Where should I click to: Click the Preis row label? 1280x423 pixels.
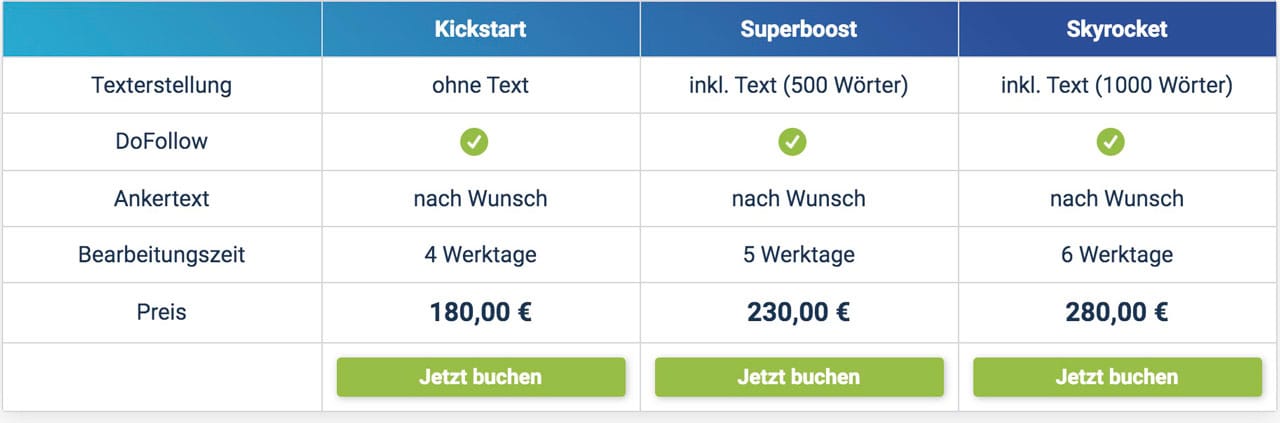click(161, 312)
